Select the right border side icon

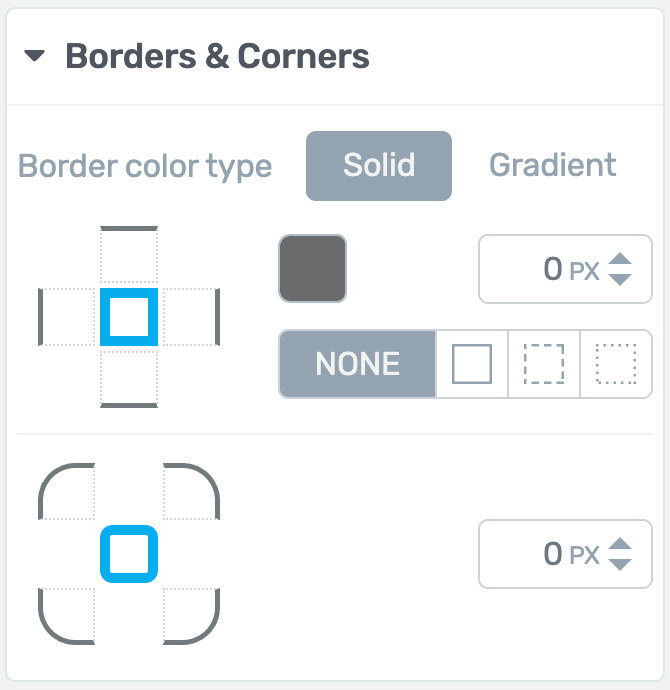coord(191,317)
